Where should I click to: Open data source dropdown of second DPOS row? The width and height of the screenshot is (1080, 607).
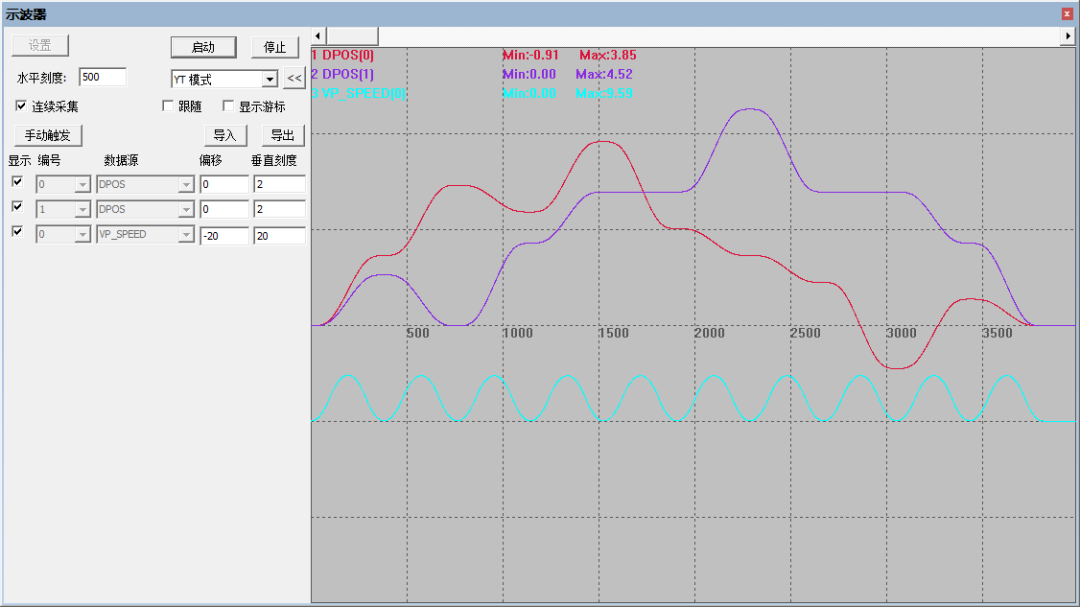pos(186,209)
